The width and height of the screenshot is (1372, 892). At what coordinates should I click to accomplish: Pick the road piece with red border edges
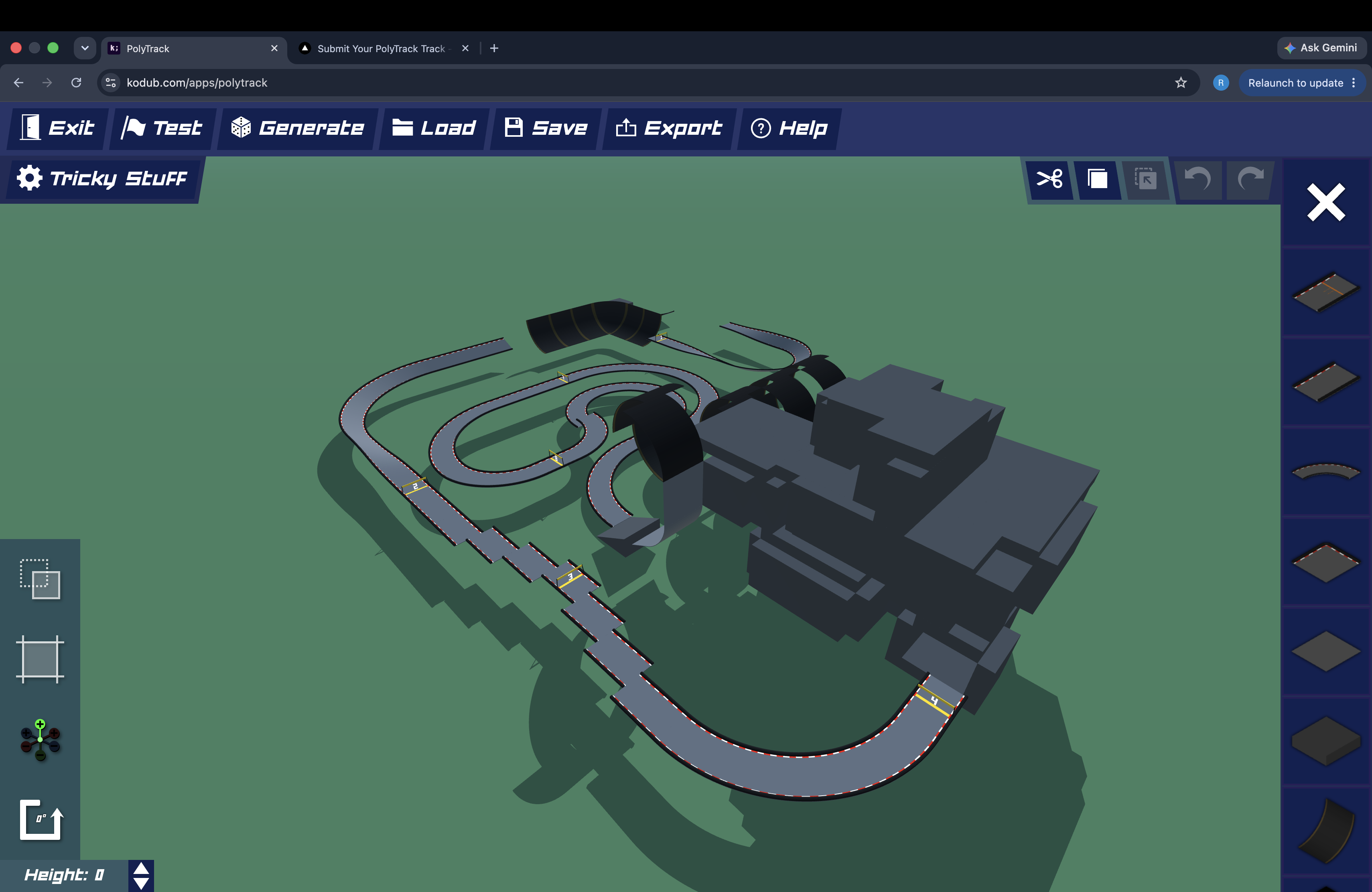[x=1326, y=562]
